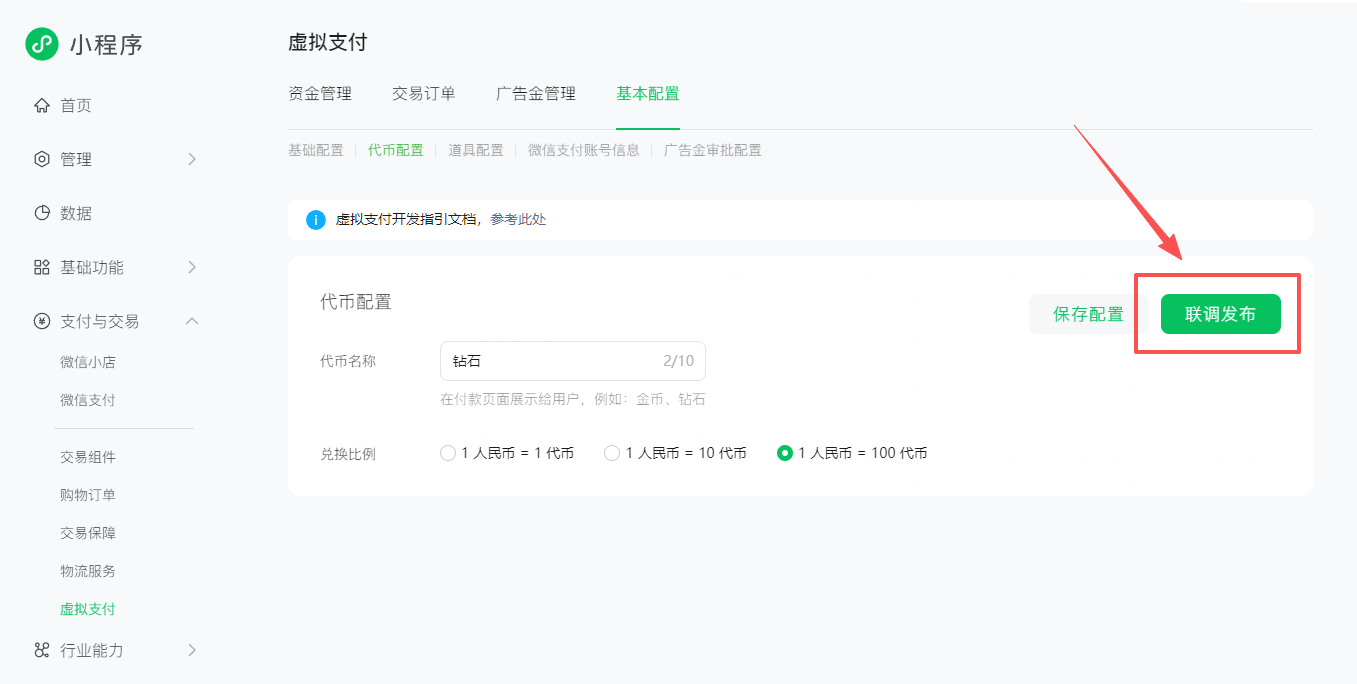The height and width of the screenshot is (684, 1357).
Task: Open the 基础配置 sub-tab
Action: pyautogui.click(x=316, y=151)
